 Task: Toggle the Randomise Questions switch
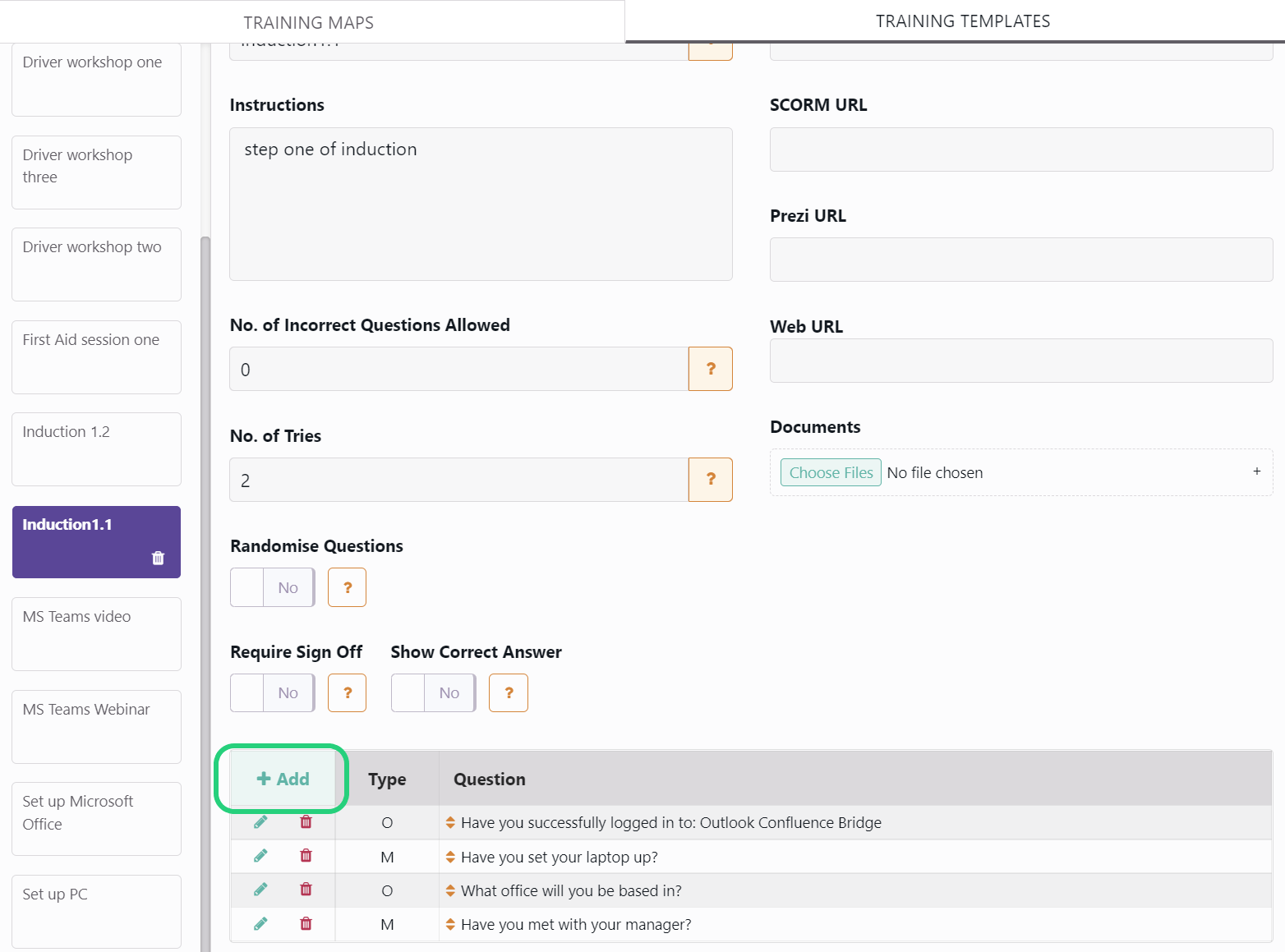[273, 587]
